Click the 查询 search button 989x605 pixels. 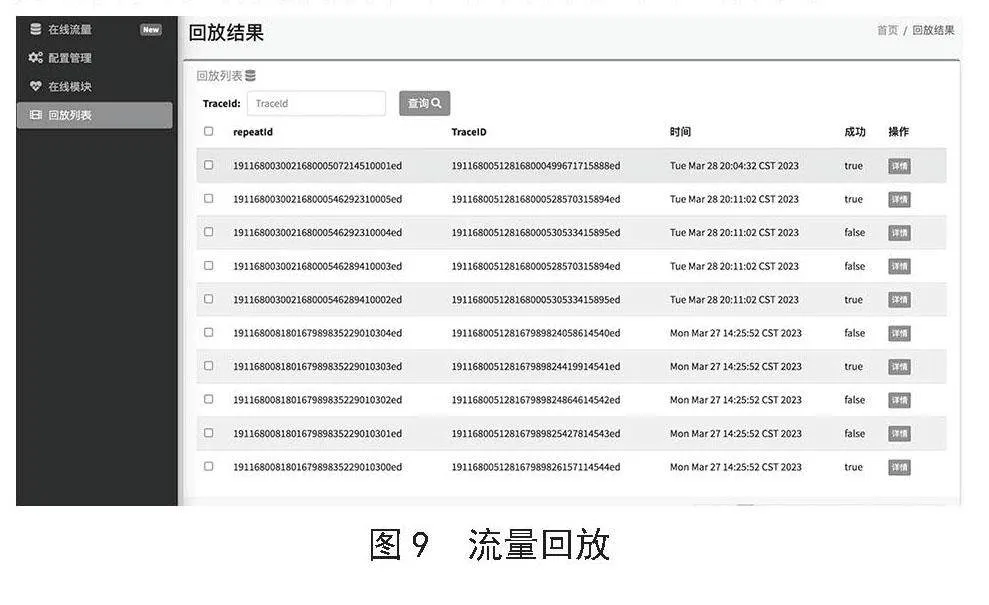point(424,103)
